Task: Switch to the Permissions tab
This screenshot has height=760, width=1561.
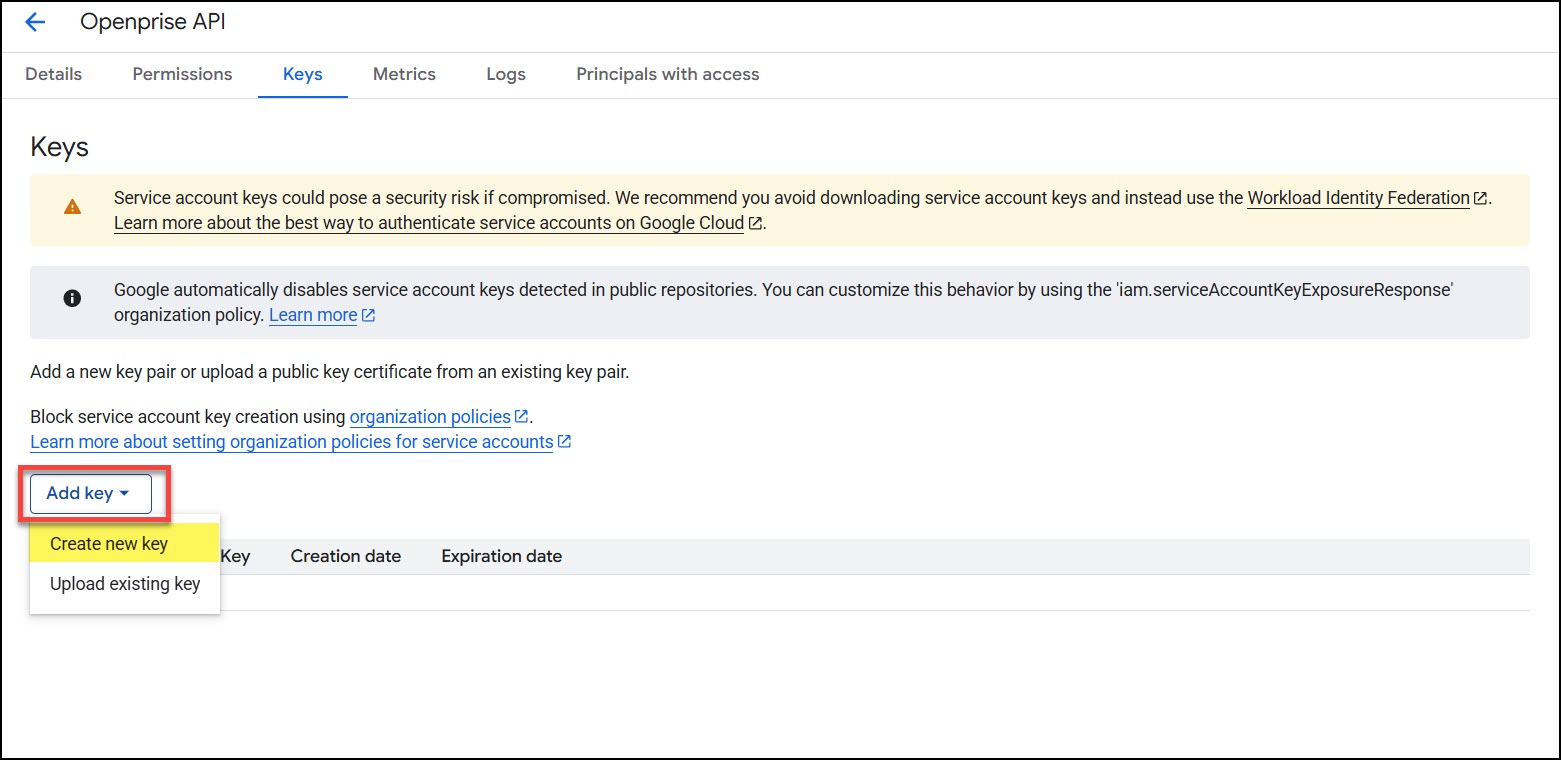Action: (x=182, y=74)
